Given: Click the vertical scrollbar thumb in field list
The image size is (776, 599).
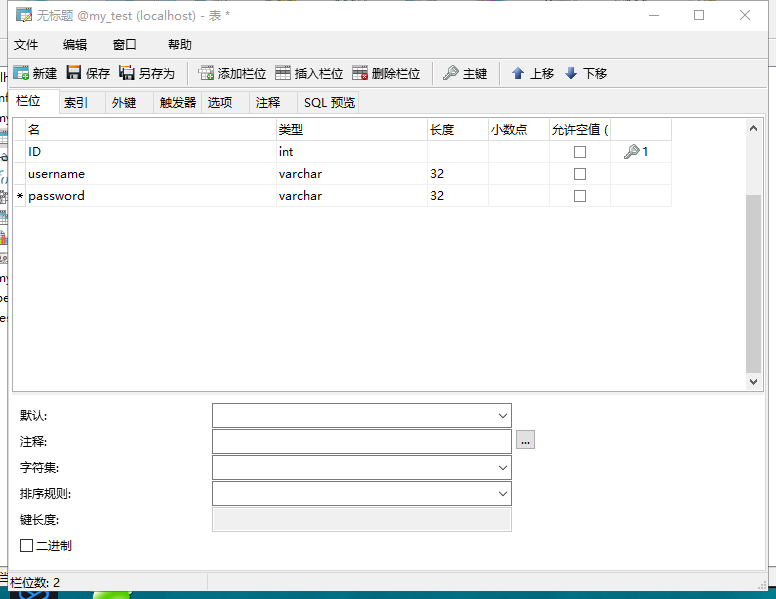Looking at the screenshot, I should coord(753,284).
